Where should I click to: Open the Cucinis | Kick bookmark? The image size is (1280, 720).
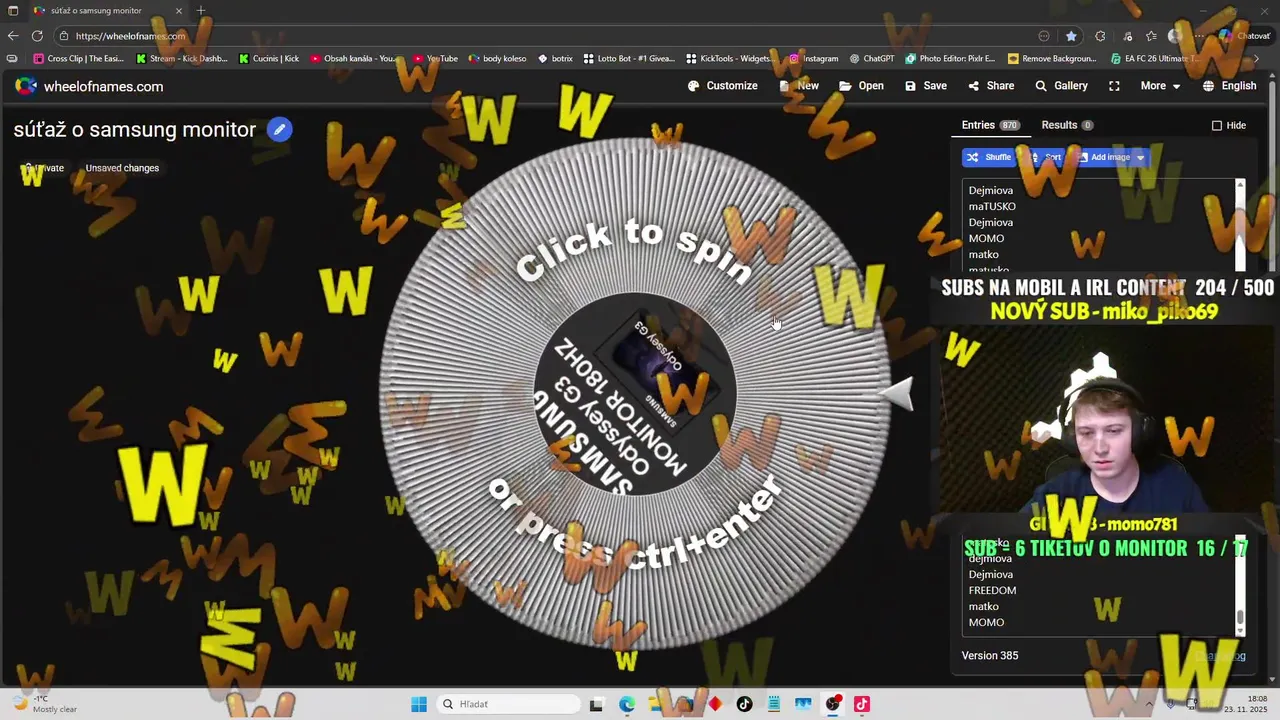269,59
